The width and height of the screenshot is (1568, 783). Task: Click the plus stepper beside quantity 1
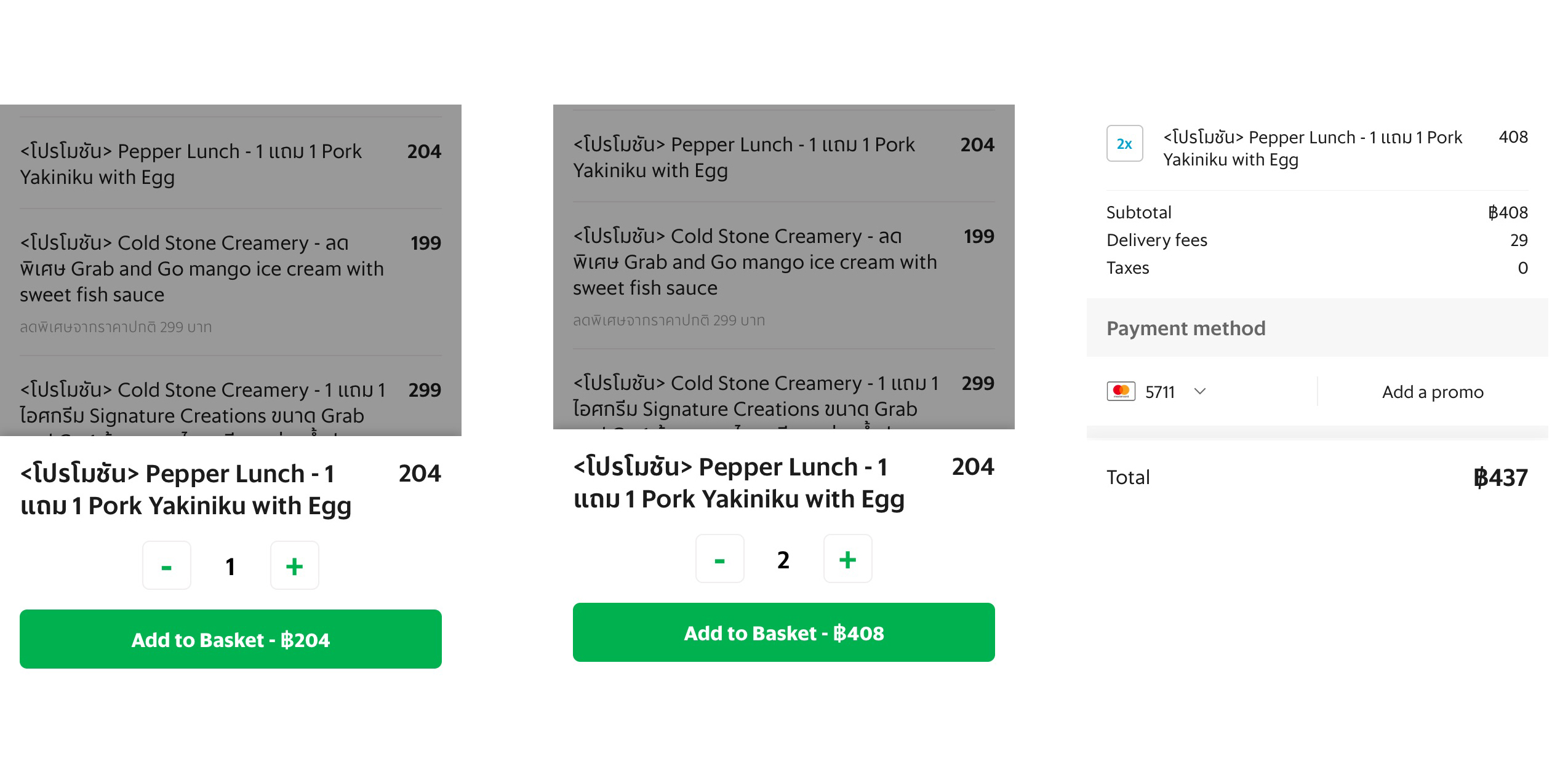click(295, 566)
